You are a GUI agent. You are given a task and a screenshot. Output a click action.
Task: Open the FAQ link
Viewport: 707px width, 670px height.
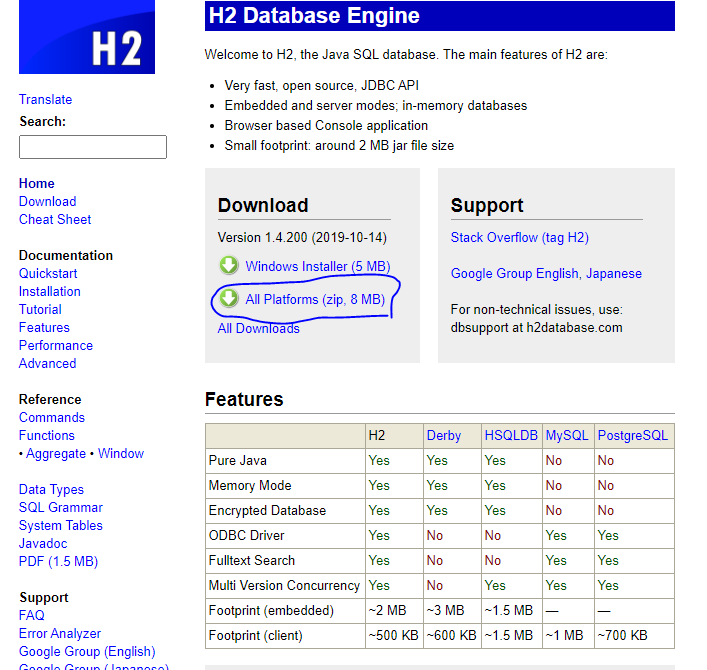32,616
